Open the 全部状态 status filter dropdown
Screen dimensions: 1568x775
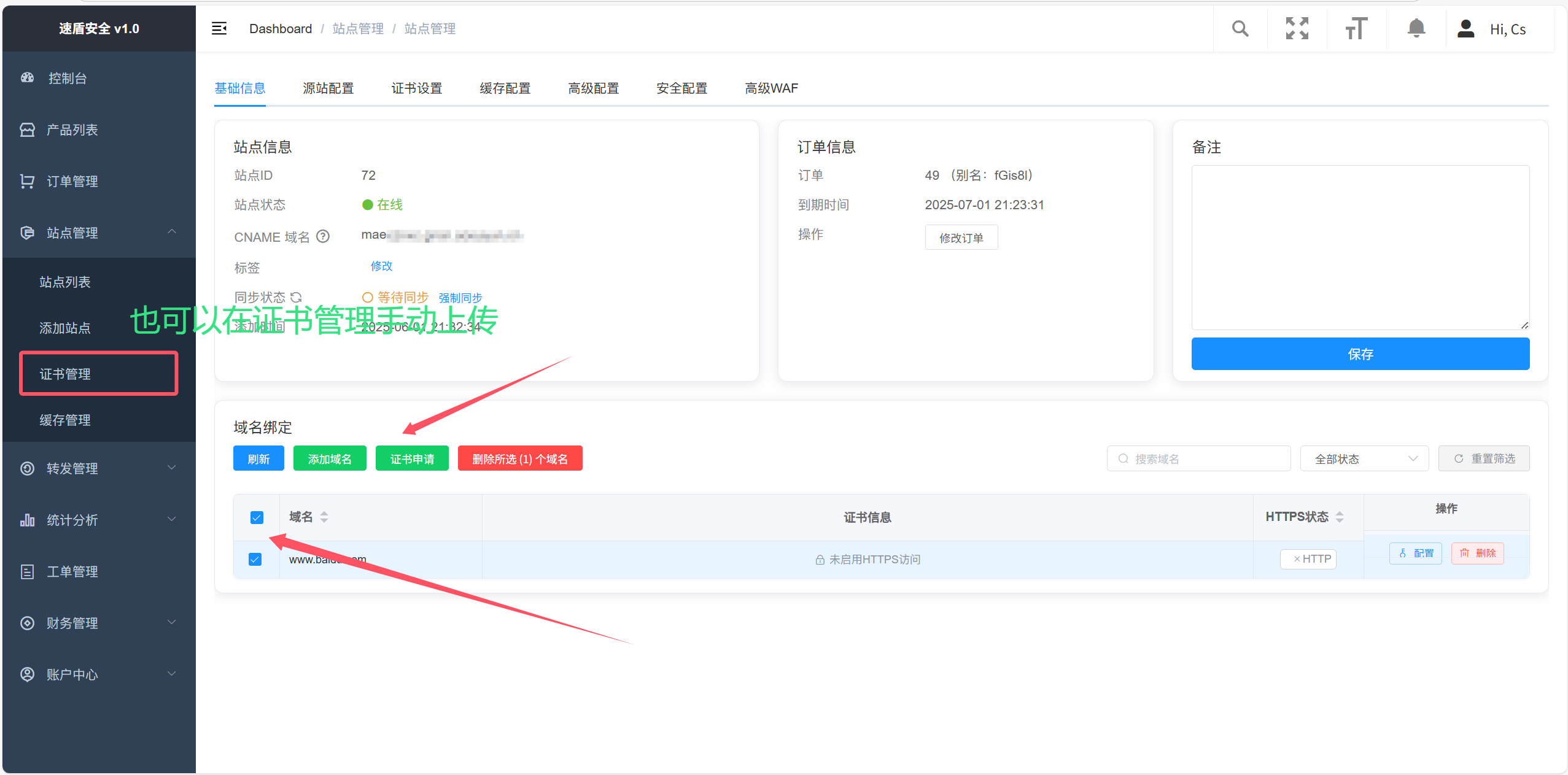pyautogui.click(x=1364, y=459)
